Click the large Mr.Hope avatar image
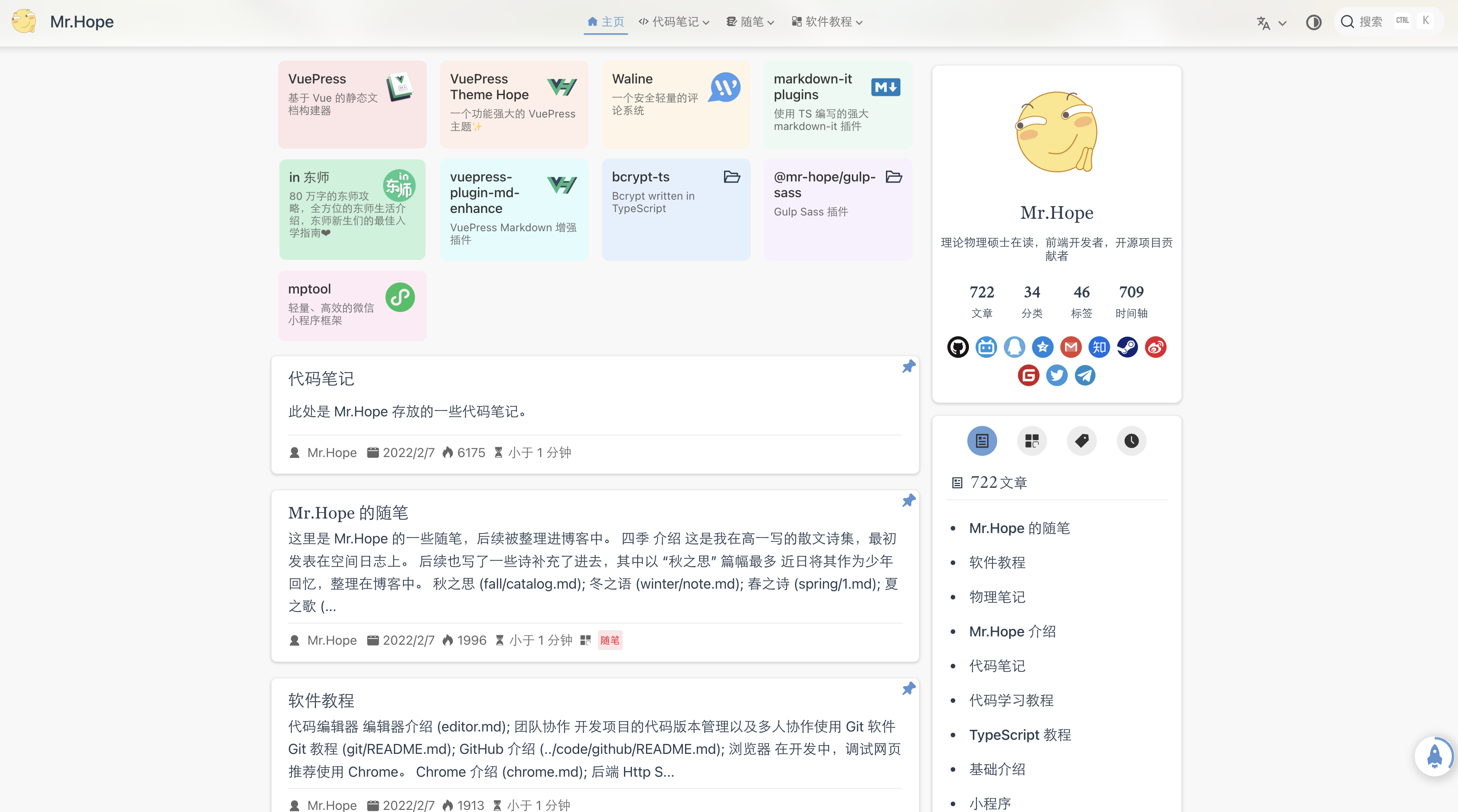The height and width of the screenshot is (812, 1458). coord(1057,132)
